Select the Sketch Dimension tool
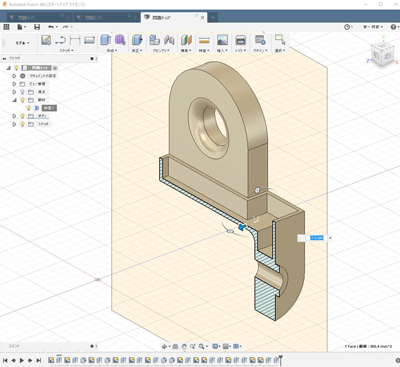The width and height of the screenshot is (400, 367). [75, 40]
